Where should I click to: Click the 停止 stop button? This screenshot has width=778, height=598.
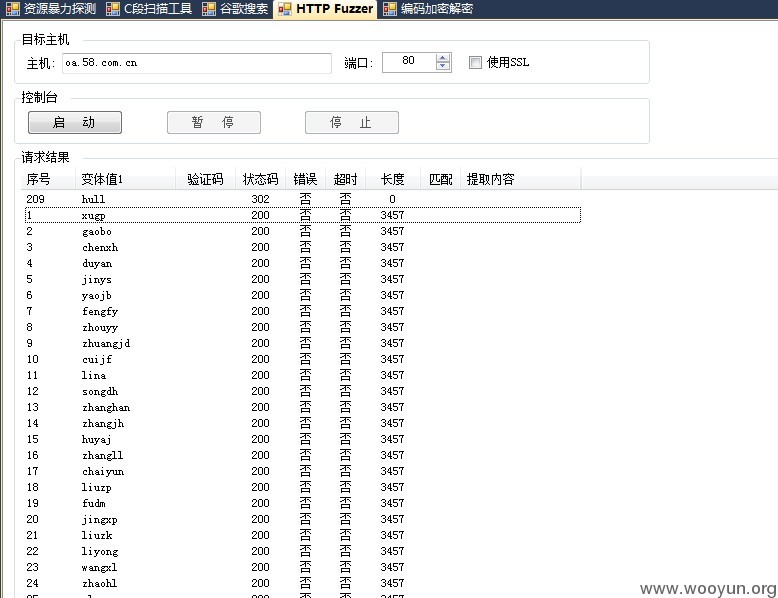351,123
